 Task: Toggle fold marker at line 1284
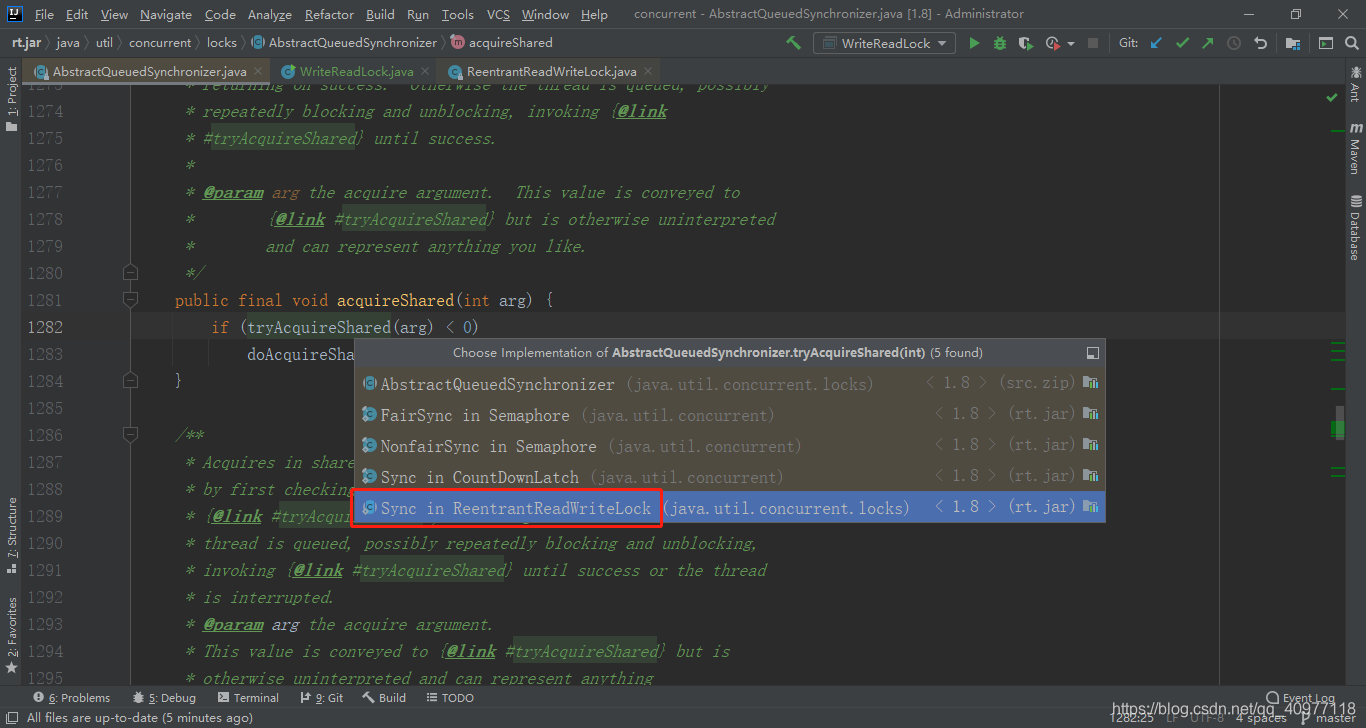tap(129, 380)
